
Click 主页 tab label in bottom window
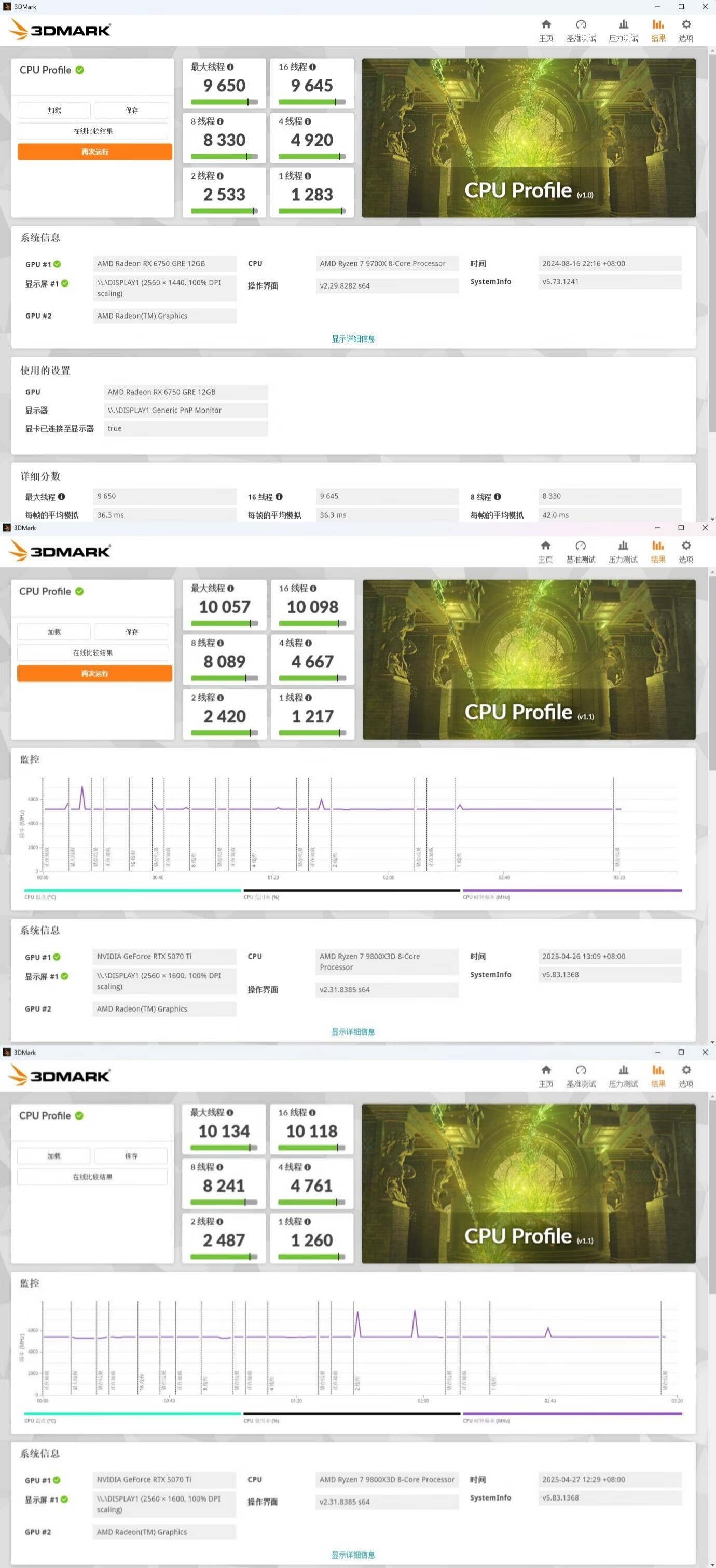click(x=546, y=1083)
